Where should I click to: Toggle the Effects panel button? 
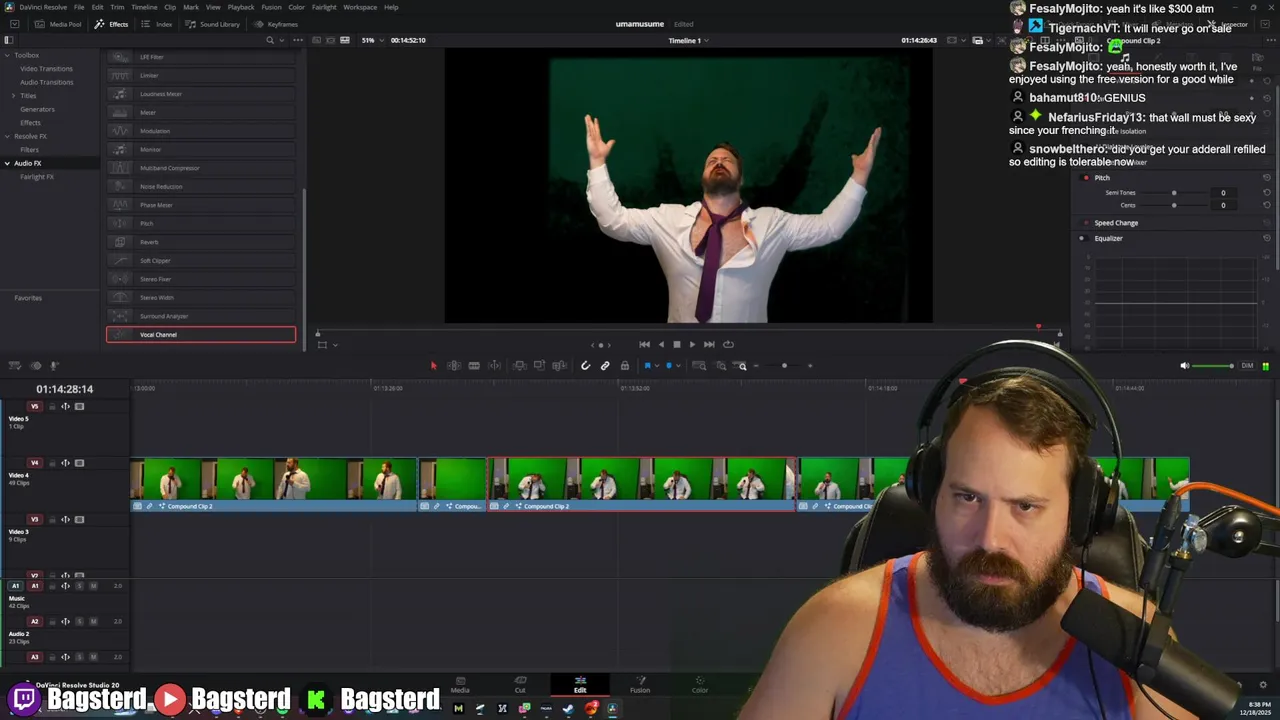click(112, 24)
